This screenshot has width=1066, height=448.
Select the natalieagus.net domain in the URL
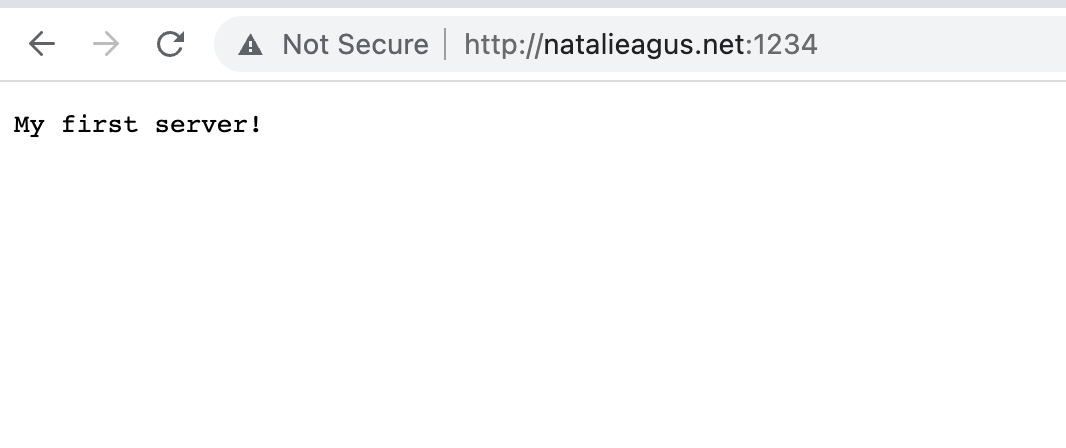pyautogui.click(x=643, y=45)
